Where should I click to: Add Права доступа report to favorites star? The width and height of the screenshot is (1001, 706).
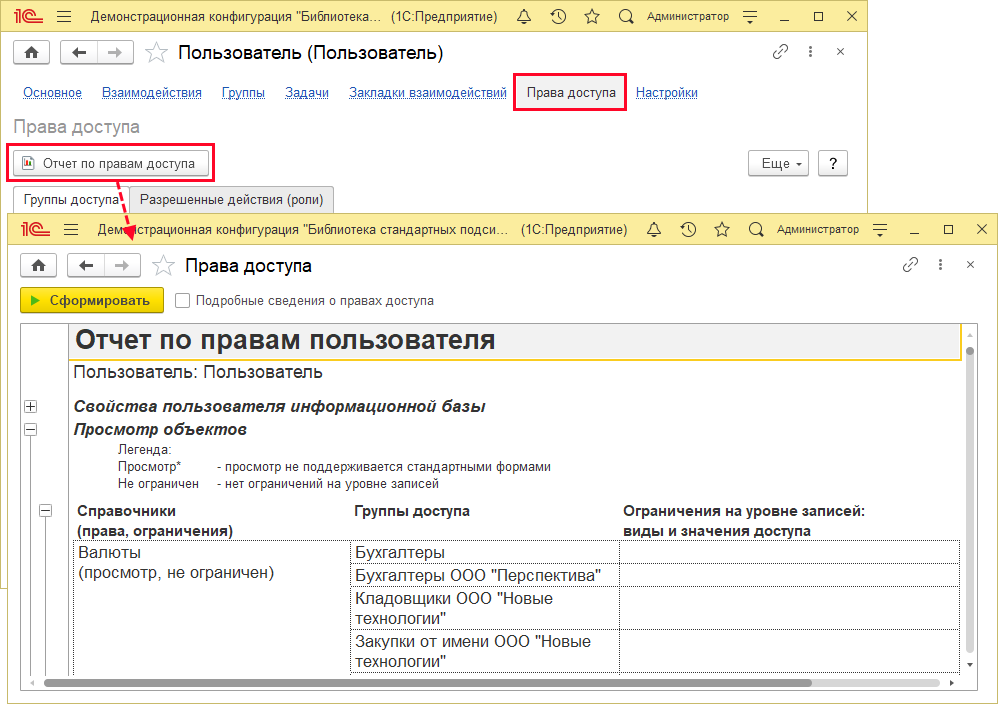click(163, 265)
